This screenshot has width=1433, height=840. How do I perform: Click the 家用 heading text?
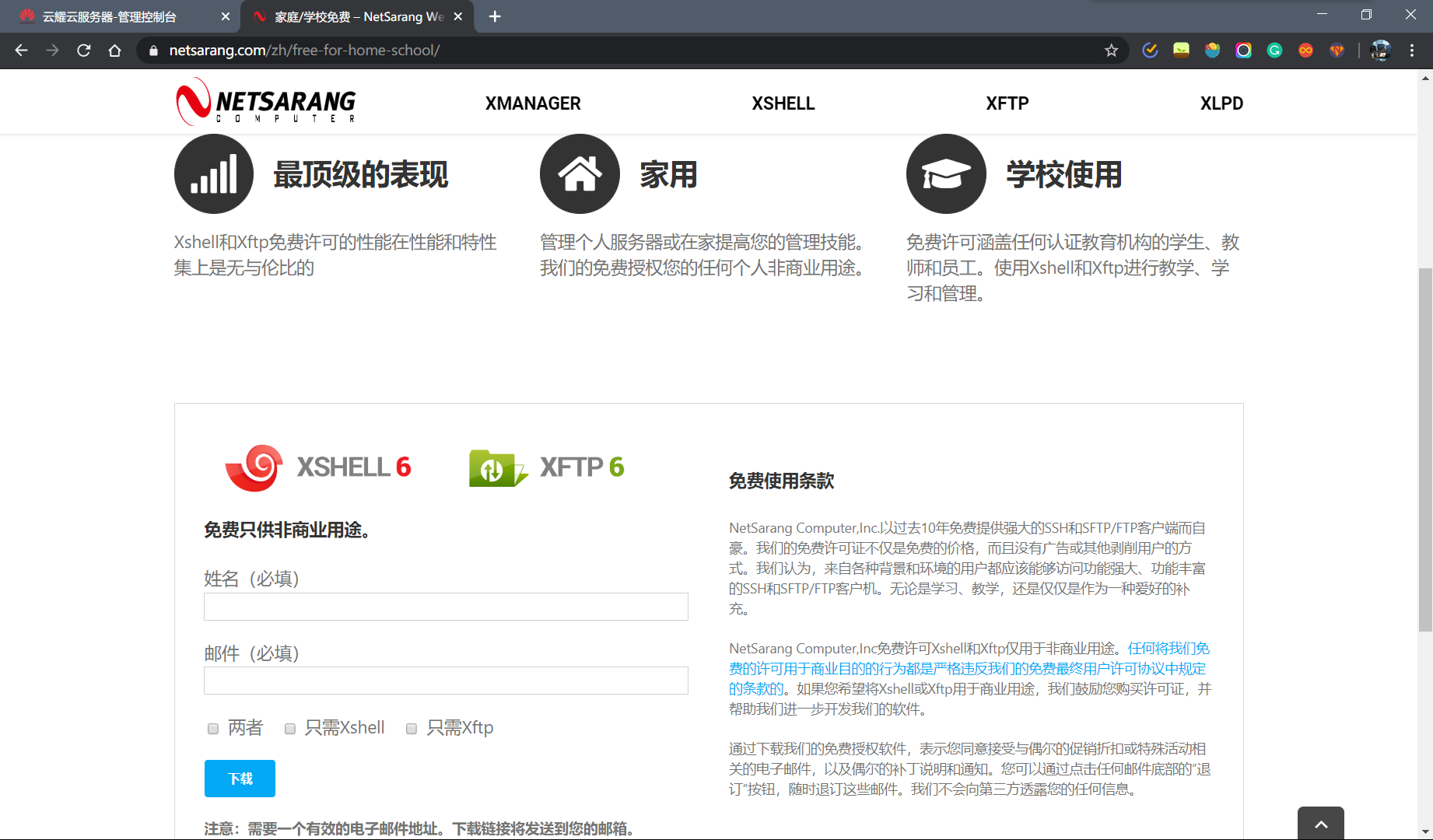tap(668, 175)
